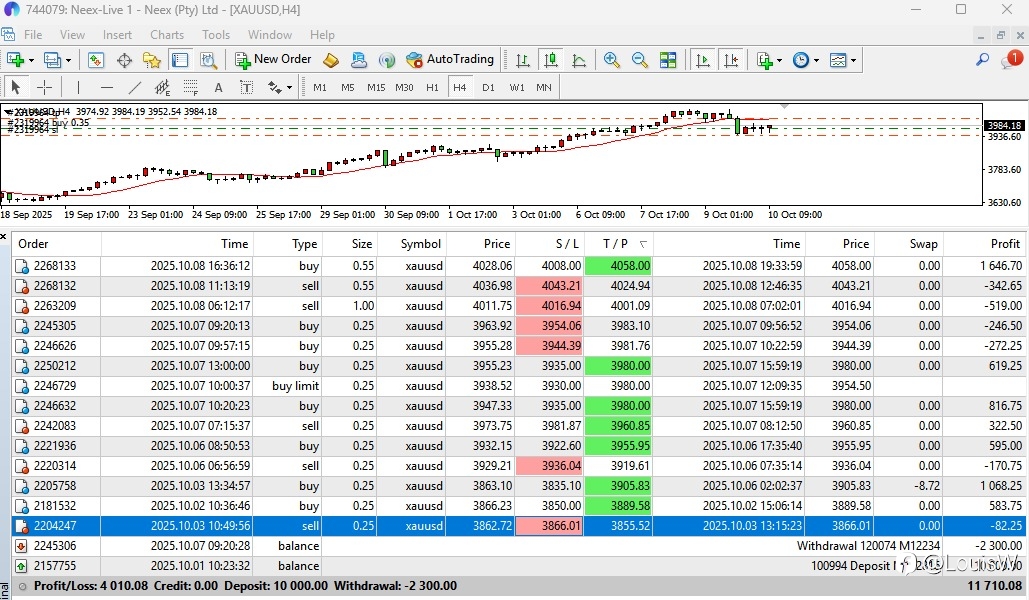Click the Zoom Out magnifier
Viewport: 1029px width, 600px height.
(639, 60)
